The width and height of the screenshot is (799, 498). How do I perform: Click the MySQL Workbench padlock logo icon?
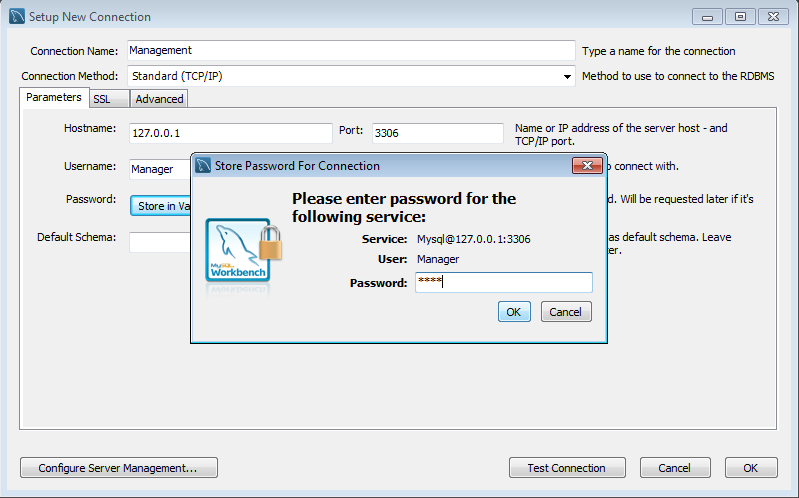(244, 253)
